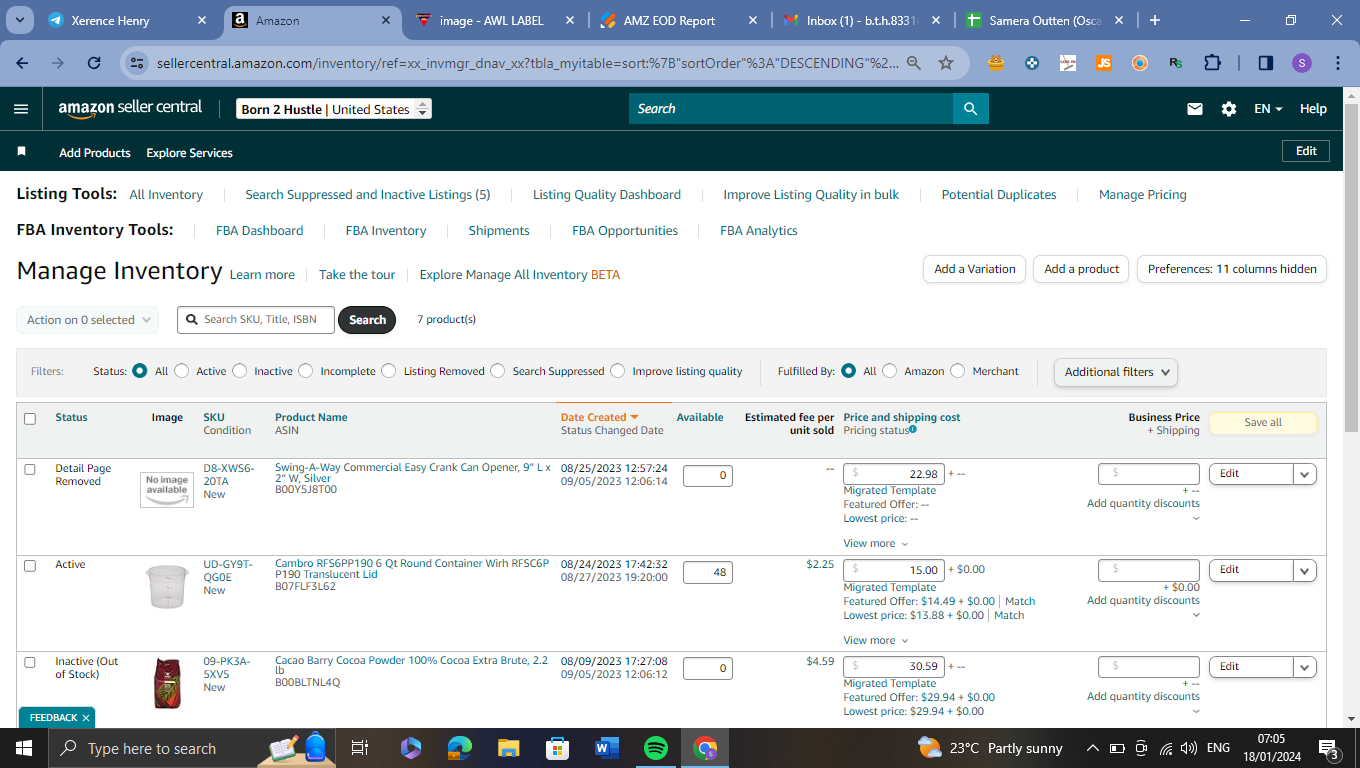Open the Chrome profile avatar S
The image size is (1360, 768).
point(1301,63)
